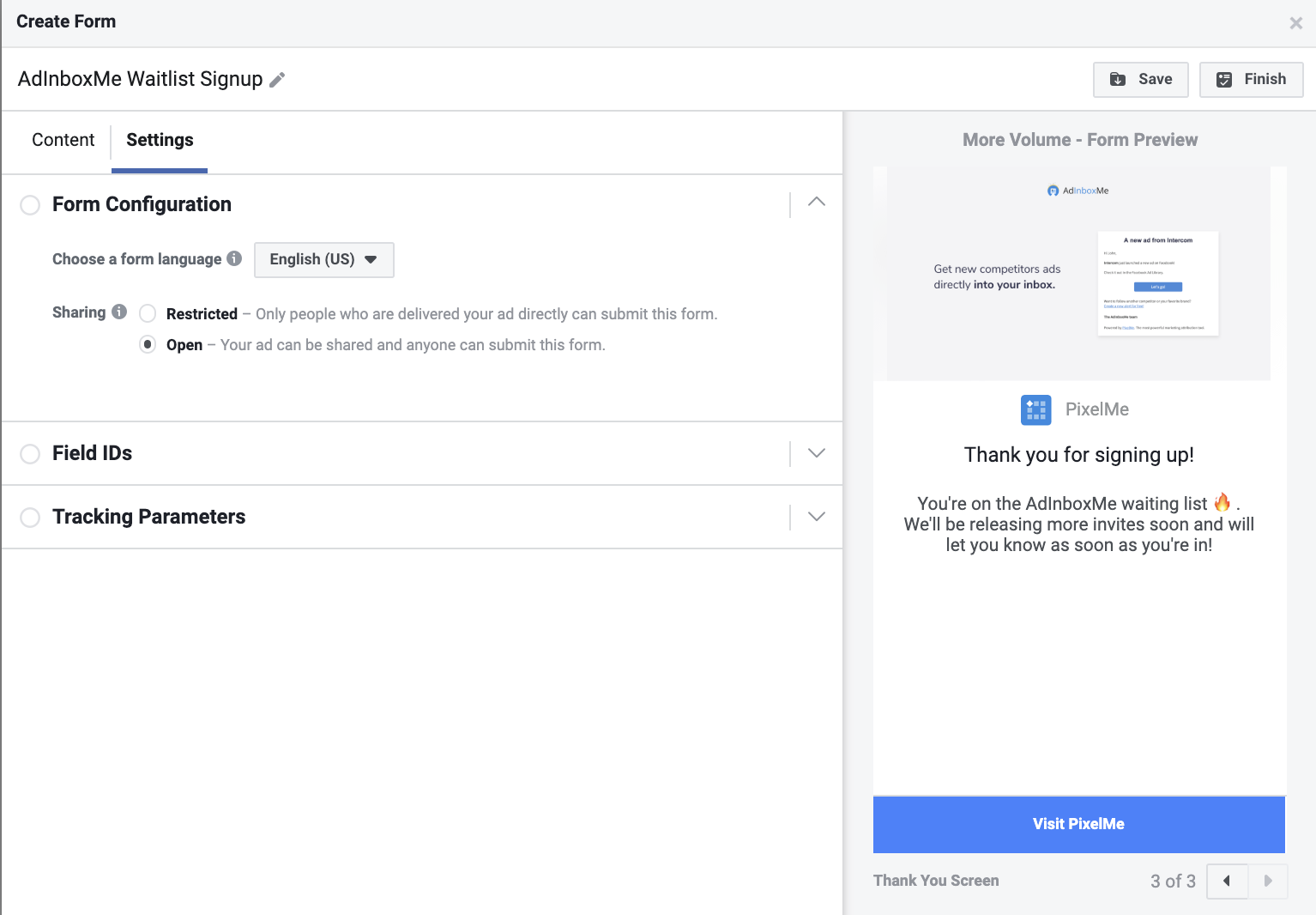
Task: Click the Field IDs status circle
Action: click(30, 453)
